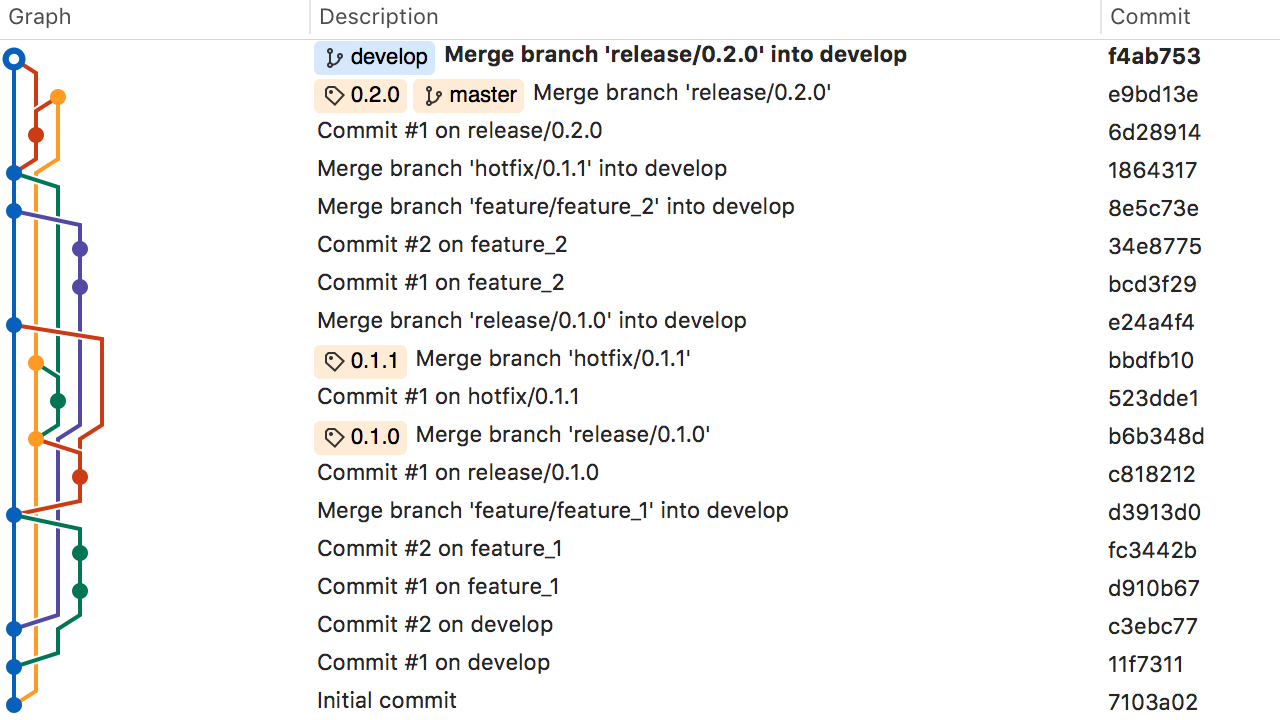Click the tag icon on the 0.1.0 tag
This screenshot has width=1280, height=720.
pyautogui.click(x=334, y=437)
